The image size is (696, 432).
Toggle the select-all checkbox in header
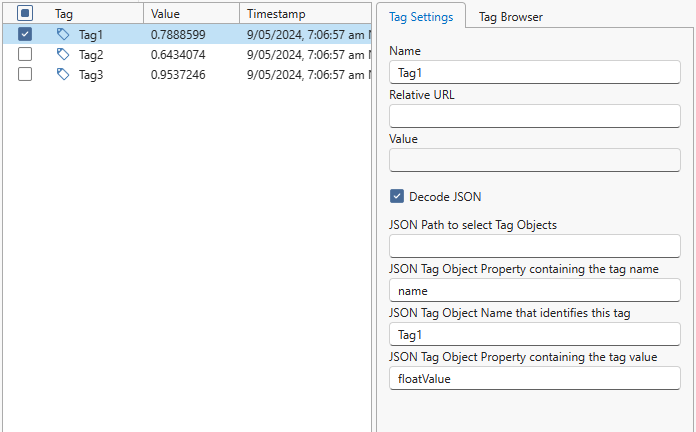click(25, 14)
